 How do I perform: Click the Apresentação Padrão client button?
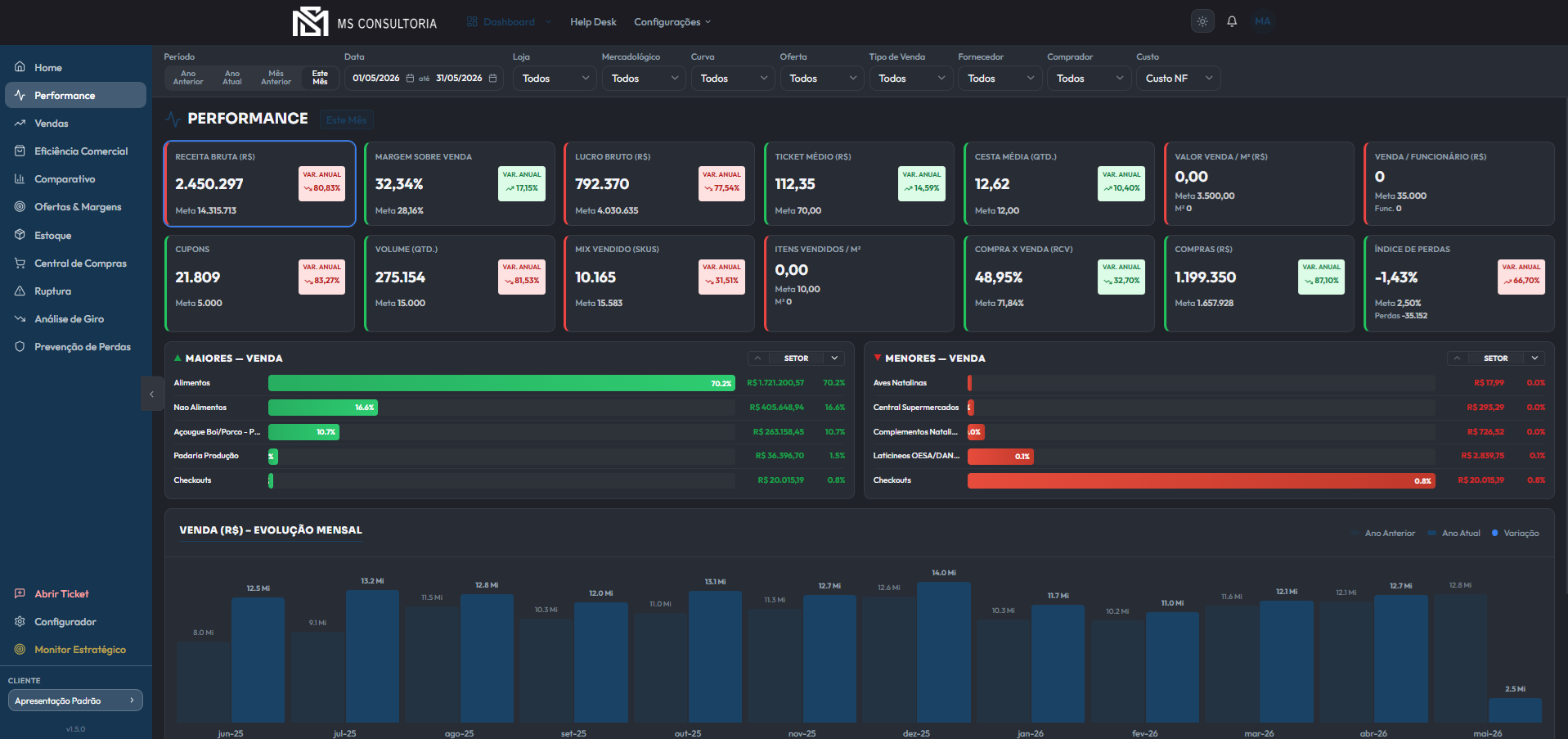(75, 701)
